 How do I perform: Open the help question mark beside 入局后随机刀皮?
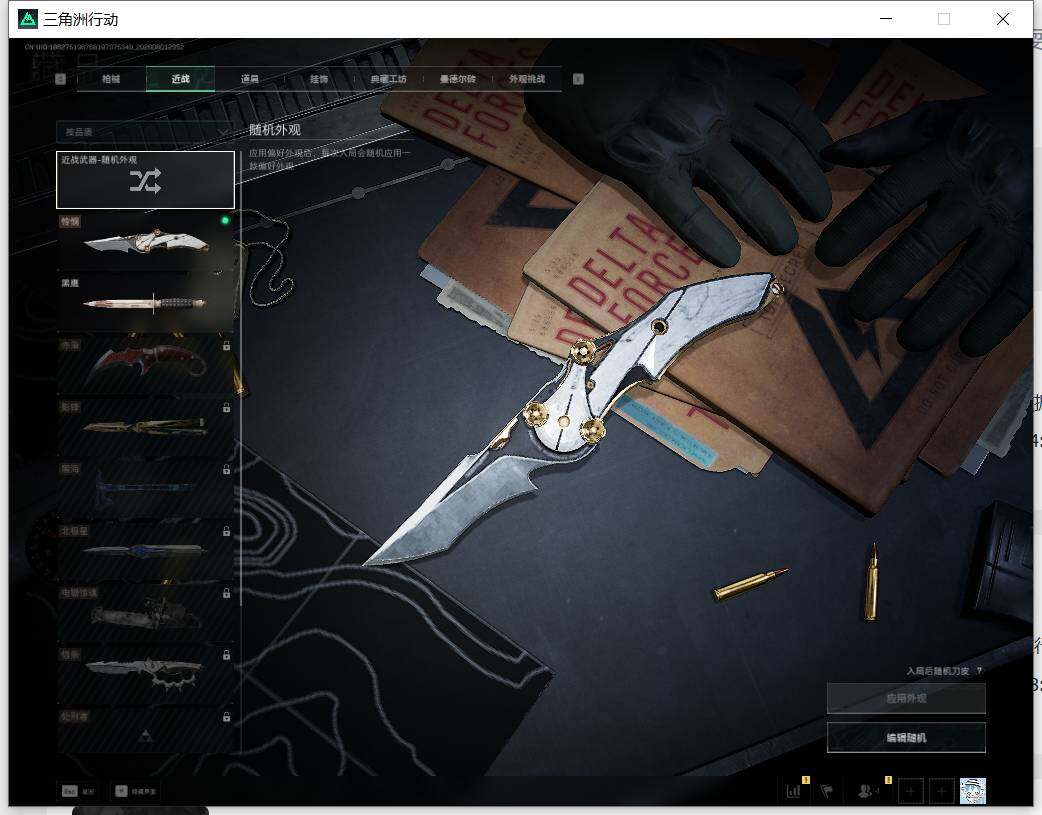tap(980, 671)
